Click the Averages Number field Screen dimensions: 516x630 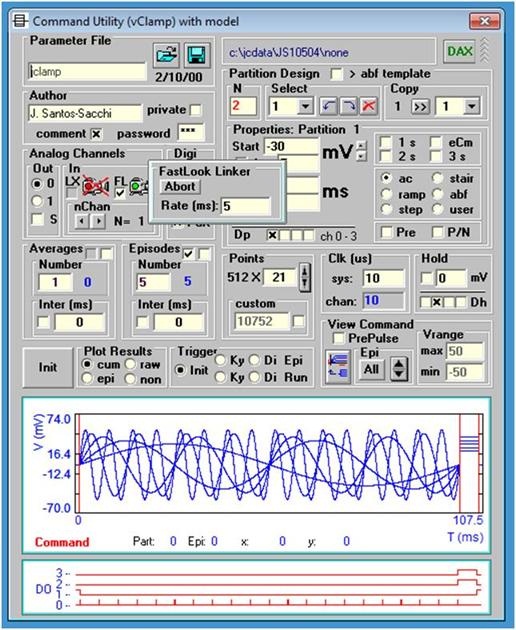point(55,282)
